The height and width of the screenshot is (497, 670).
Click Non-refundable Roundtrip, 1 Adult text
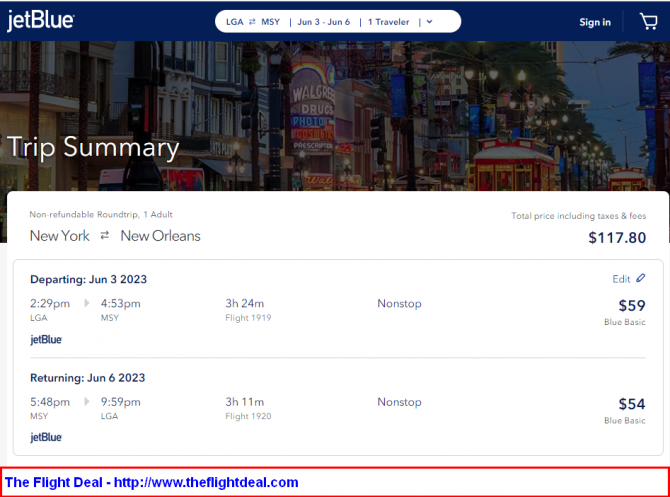tap(101, 215)
